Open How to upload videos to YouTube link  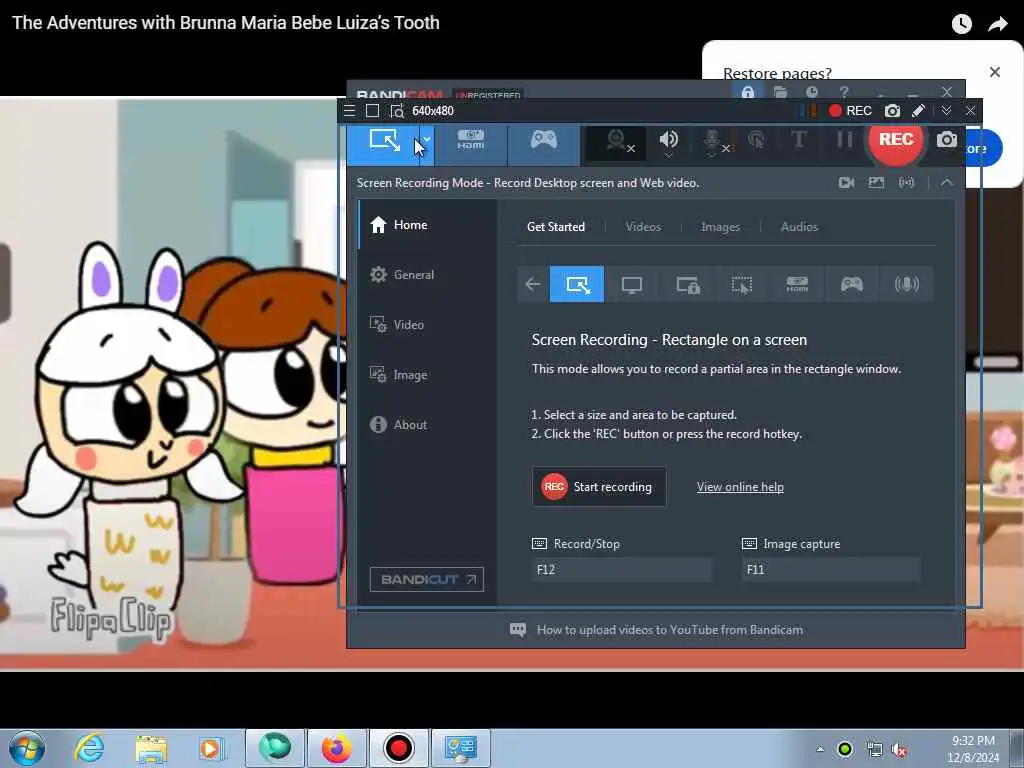[669, 630]
